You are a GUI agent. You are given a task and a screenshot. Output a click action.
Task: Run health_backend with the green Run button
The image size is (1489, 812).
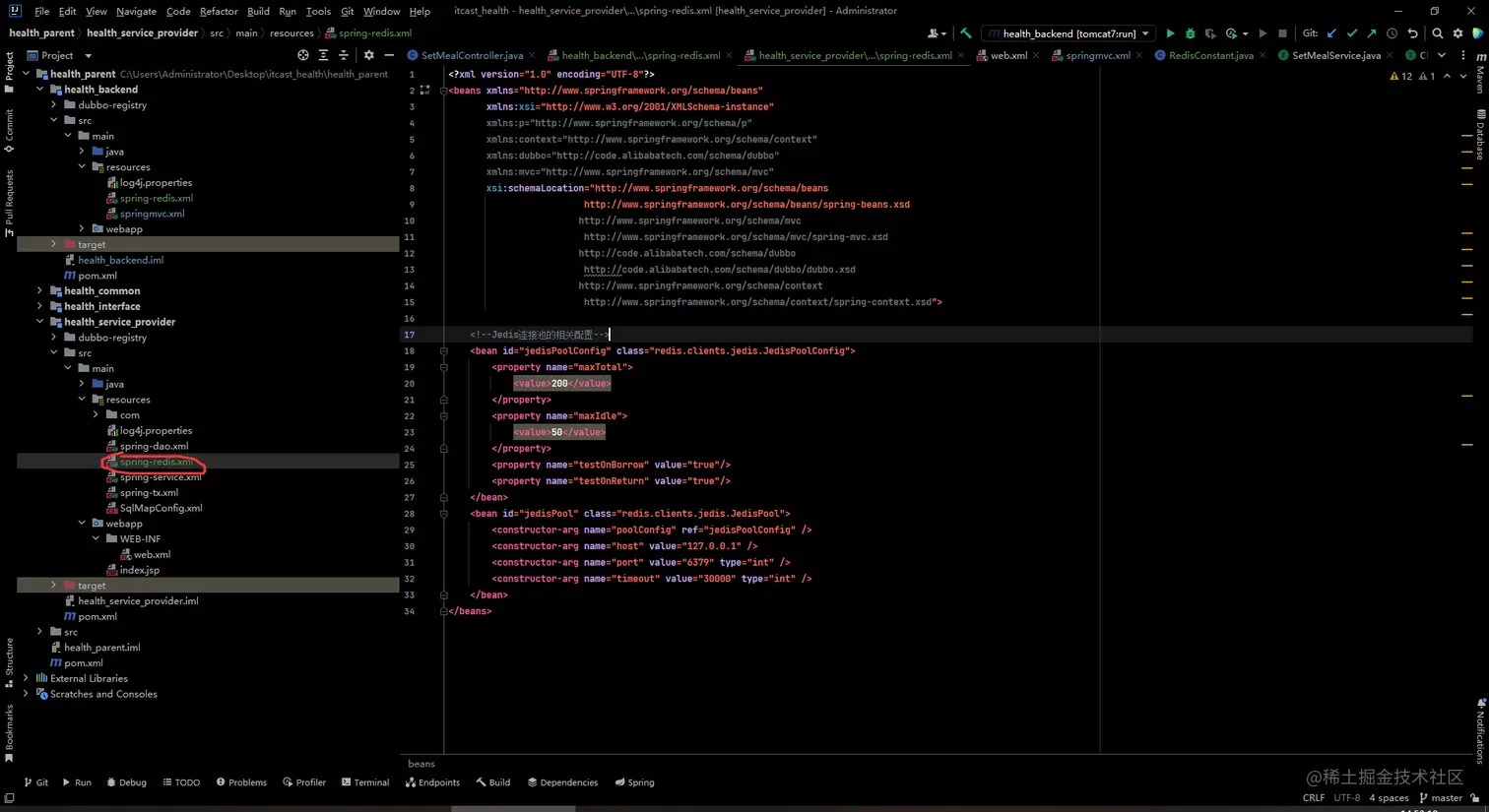click(x=1170, y=33)
